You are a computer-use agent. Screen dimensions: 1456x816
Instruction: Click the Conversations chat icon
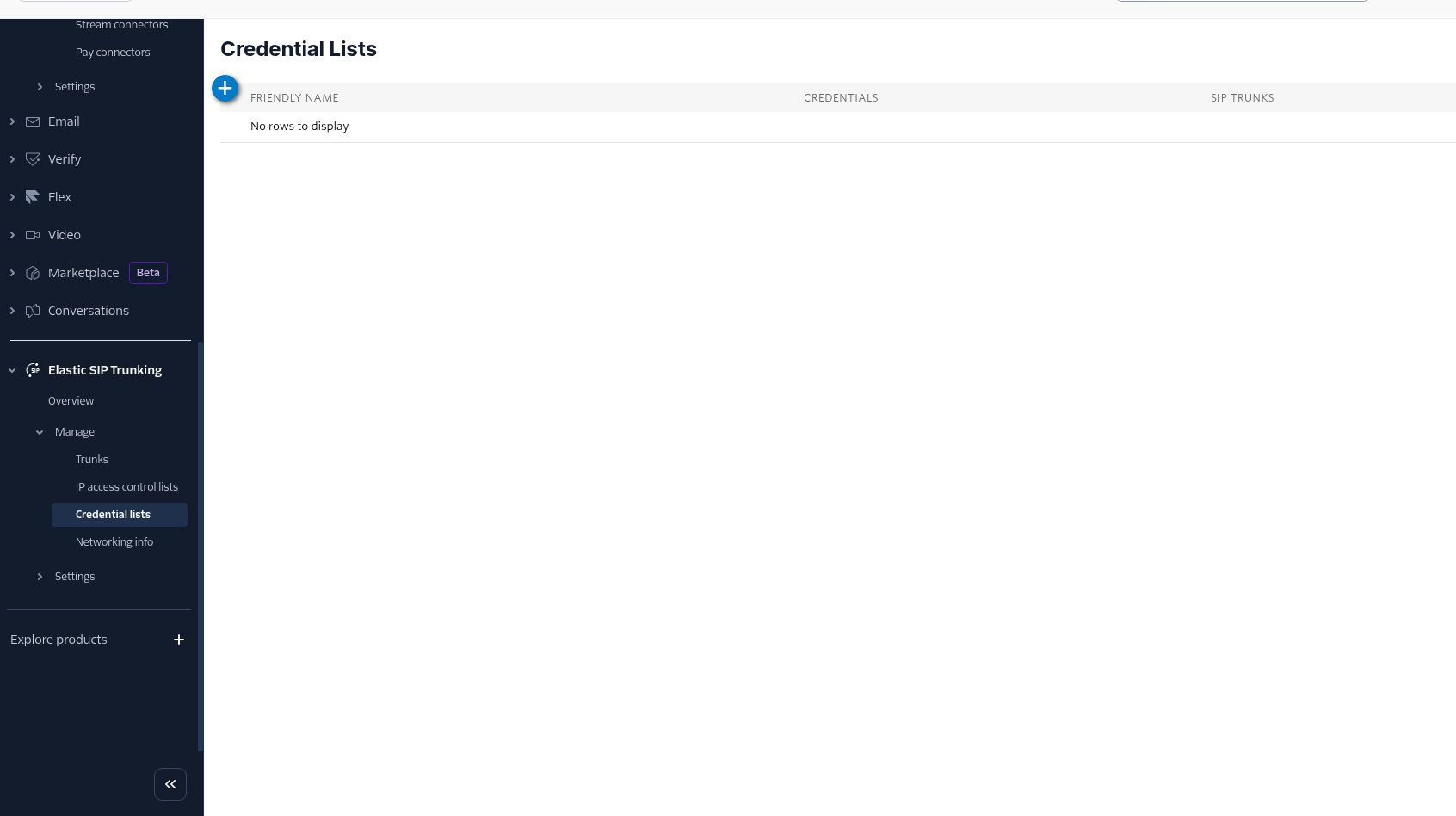coord(33,311)
